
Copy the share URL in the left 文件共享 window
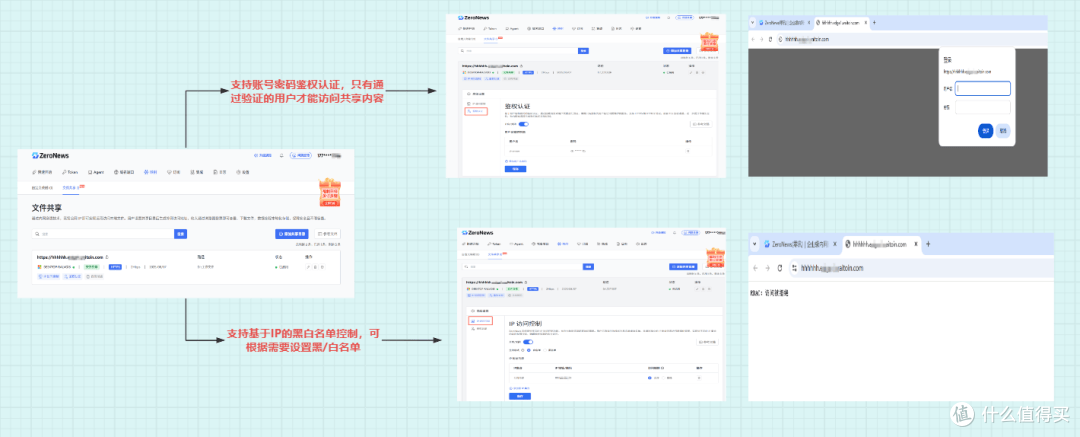(x=107, y=256)
